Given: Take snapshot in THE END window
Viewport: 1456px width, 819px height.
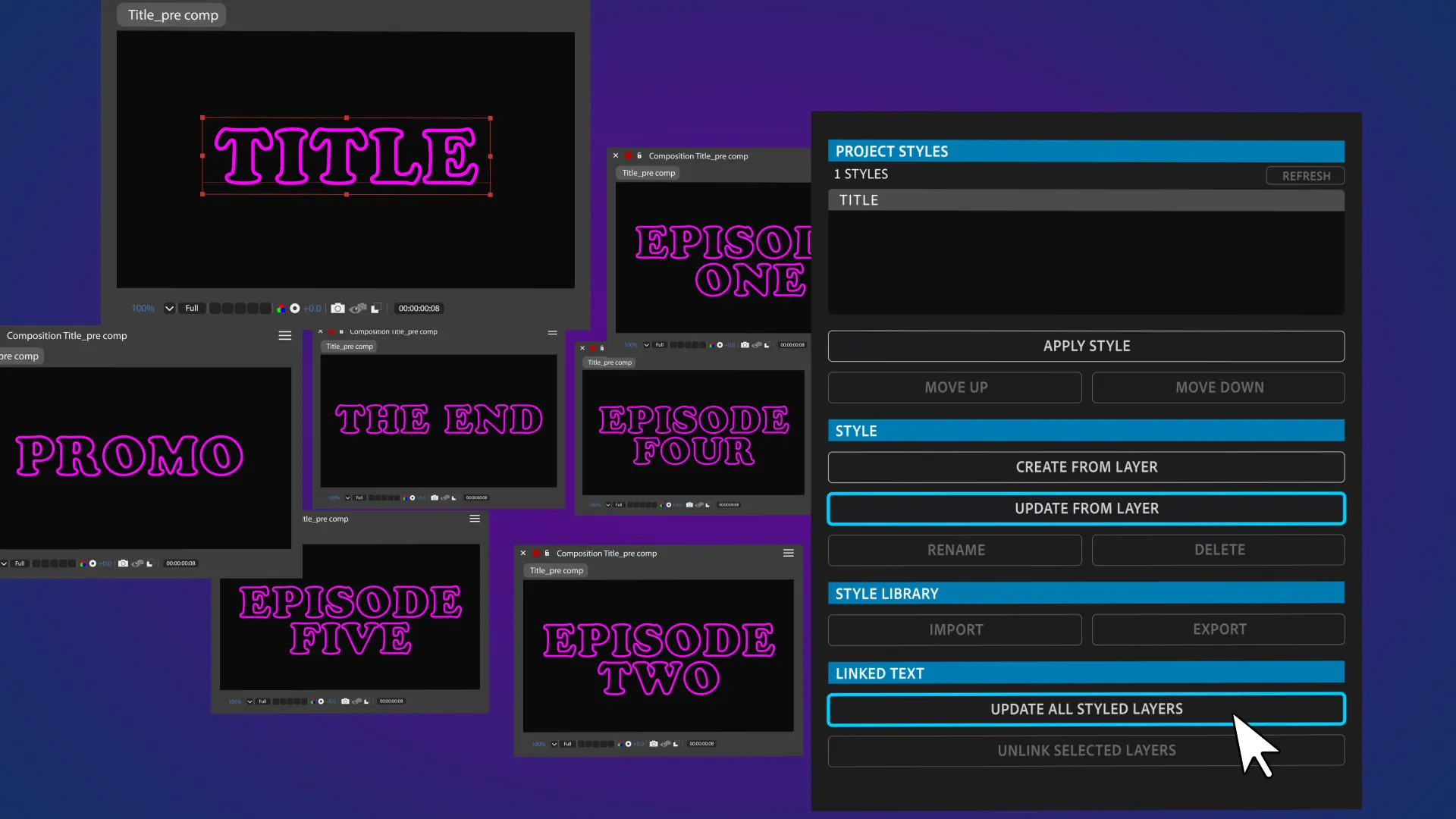Looking at the screenshot, I should (x=435, y=498).
